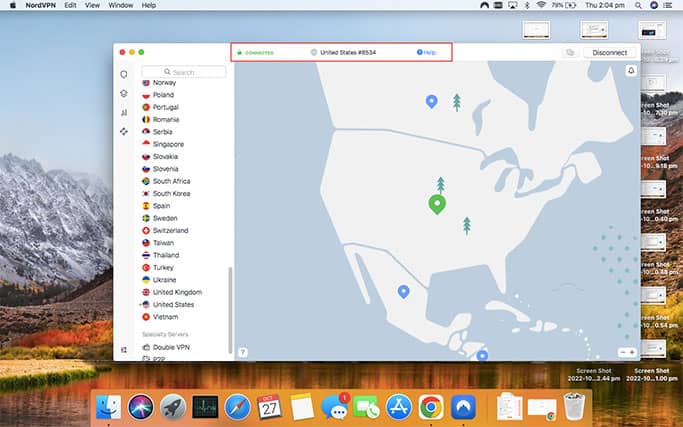Click the Disconnect button
Screen dimensions: 683x427
609,53
